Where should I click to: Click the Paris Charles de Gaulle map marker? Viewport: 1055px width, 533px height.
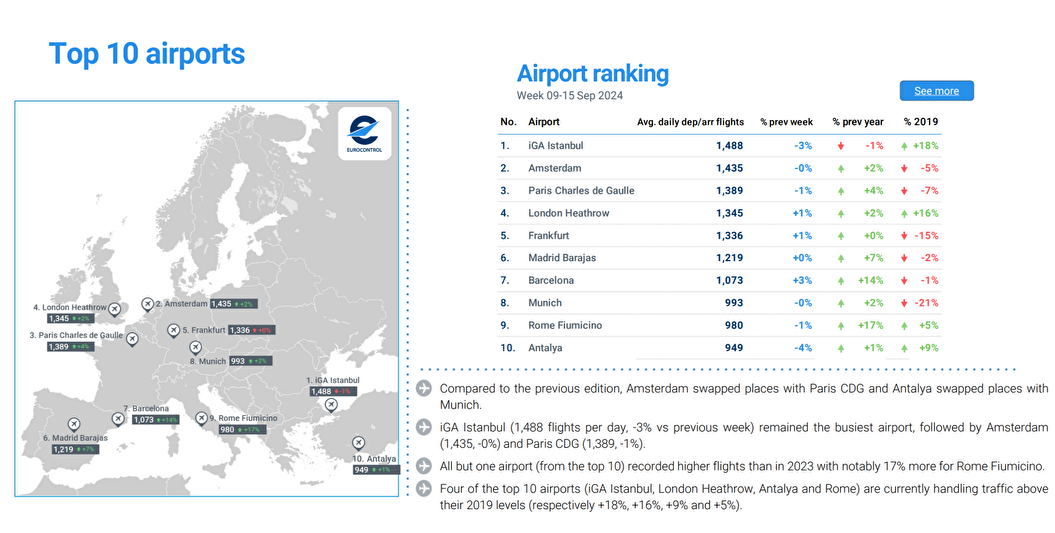(x=131, y=337)
